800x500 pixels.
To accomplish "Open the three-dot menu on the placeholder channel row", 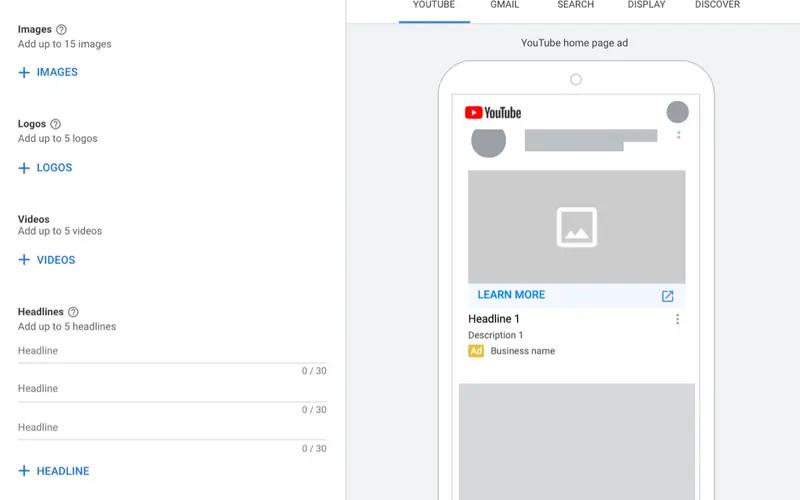I will (679, 135).
